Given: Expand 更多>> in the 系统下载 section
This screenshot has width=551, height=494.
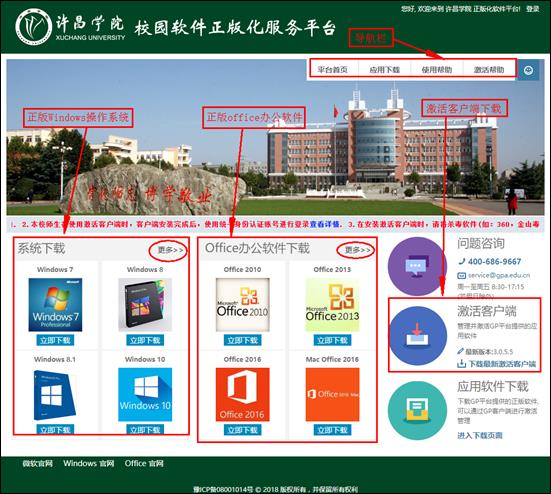Looking at the screenshot, I should pos(170,250).
